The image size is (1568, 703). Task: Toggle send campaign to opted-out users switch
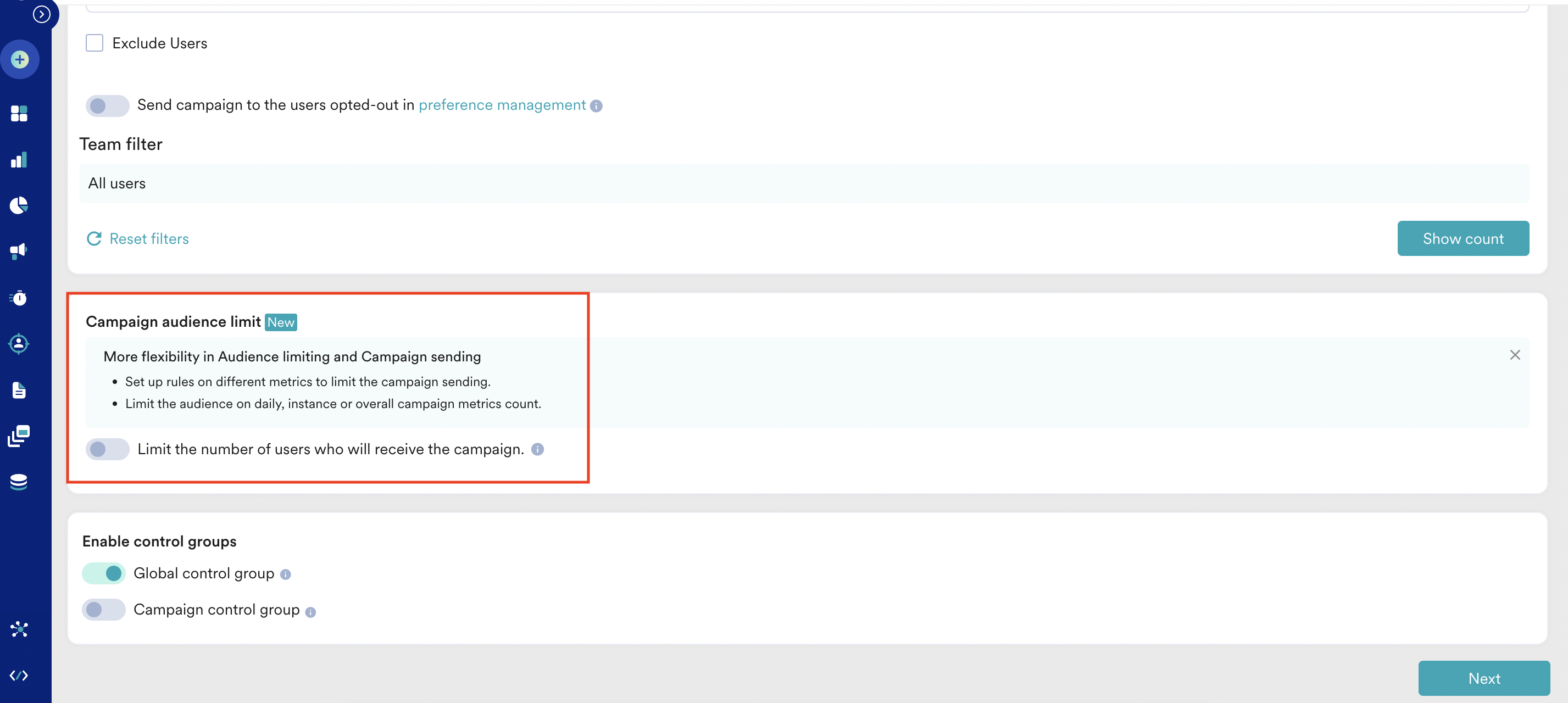[107, 106]
